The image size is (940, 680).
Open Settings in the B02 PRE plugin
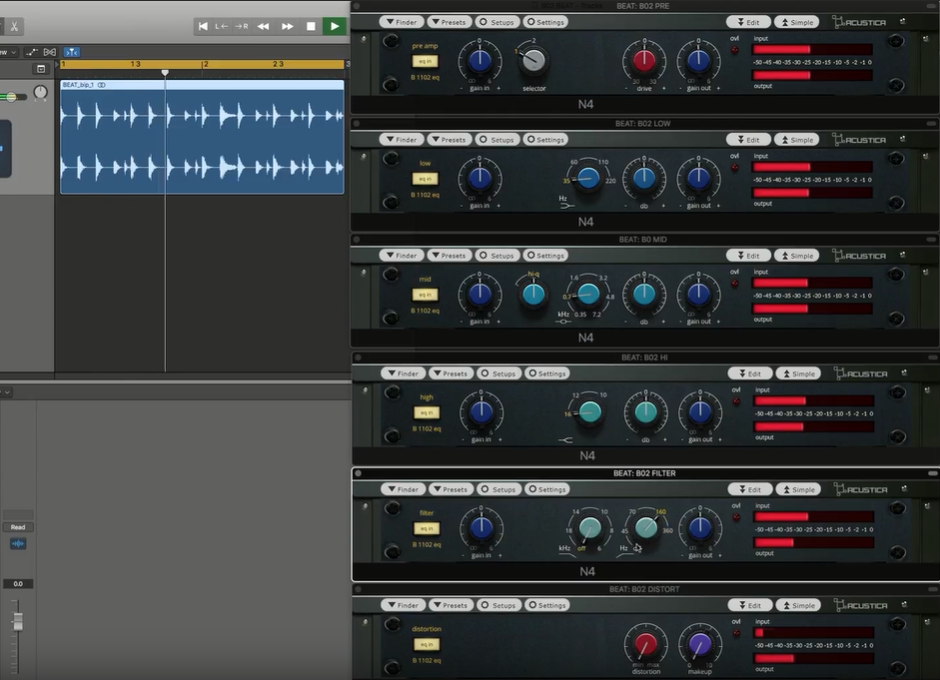tap(545, 22)
